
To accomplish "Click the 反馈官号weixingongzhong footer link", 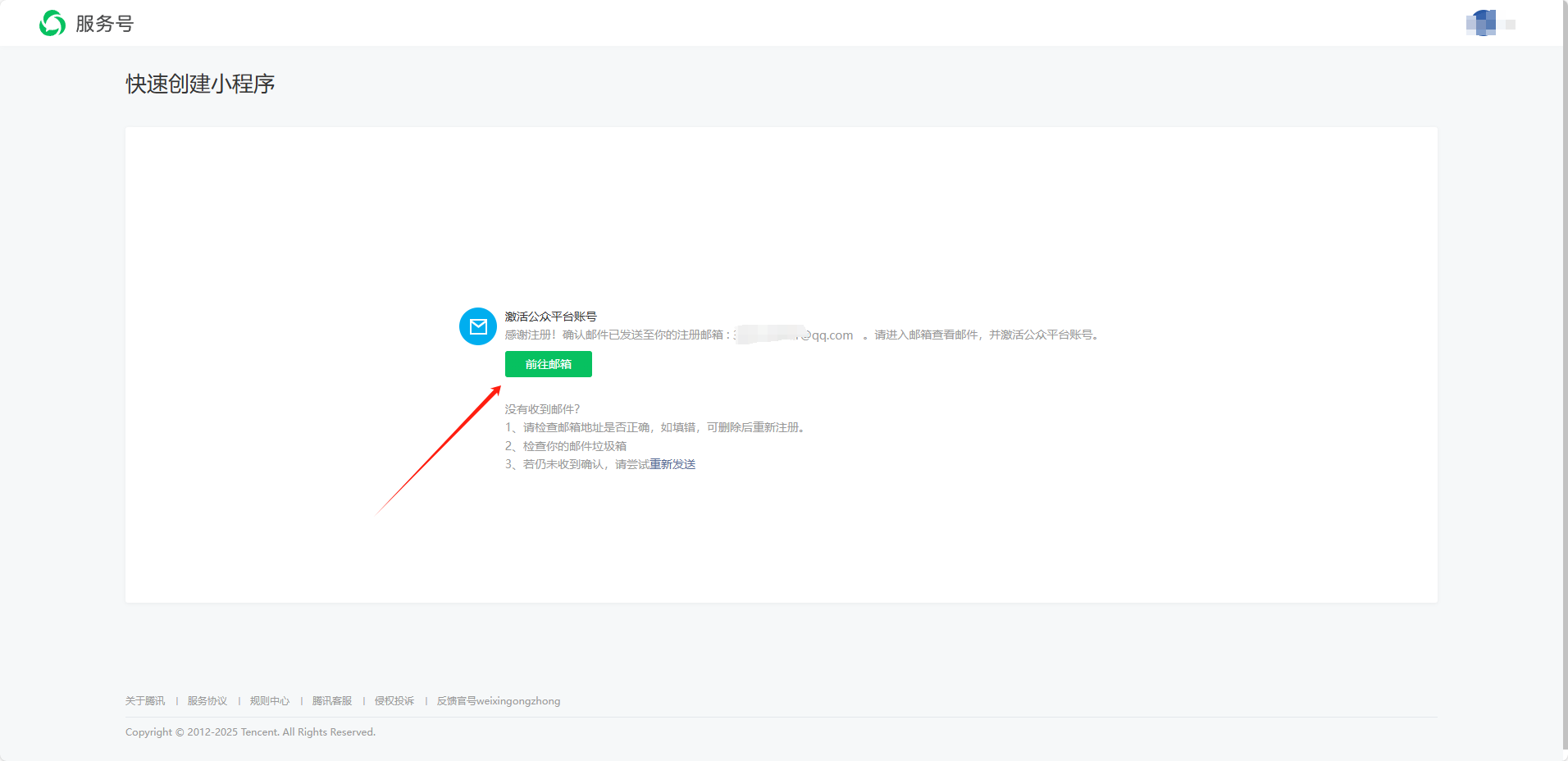I will coord(498,701).
